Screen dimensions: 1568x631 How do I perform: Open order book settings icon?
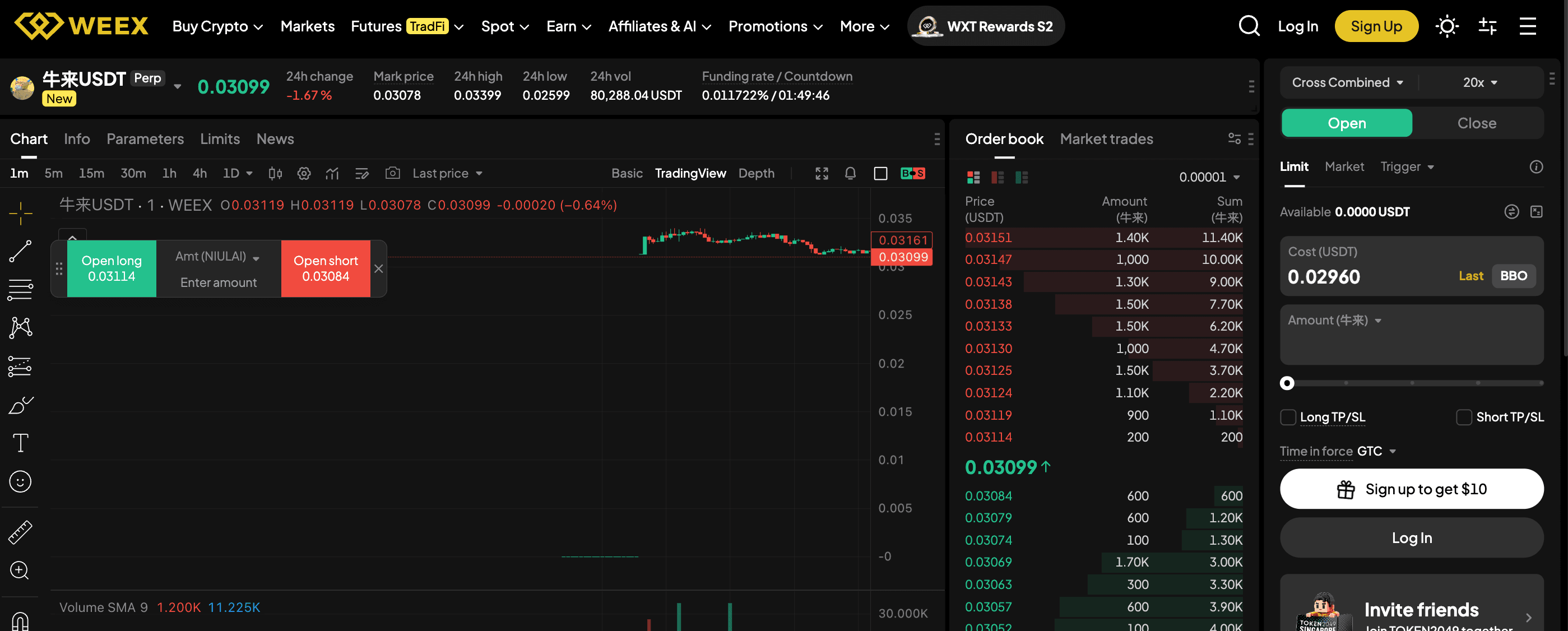click(x=1234, y=139)
